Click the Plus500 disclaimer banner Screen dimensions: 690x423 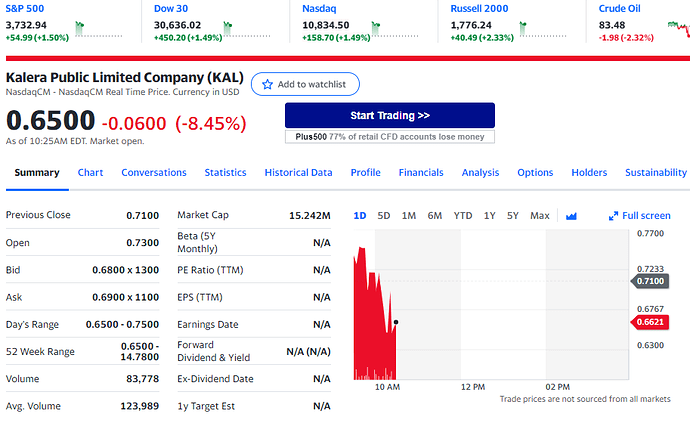pyautogui.click(x=390, y=137)
